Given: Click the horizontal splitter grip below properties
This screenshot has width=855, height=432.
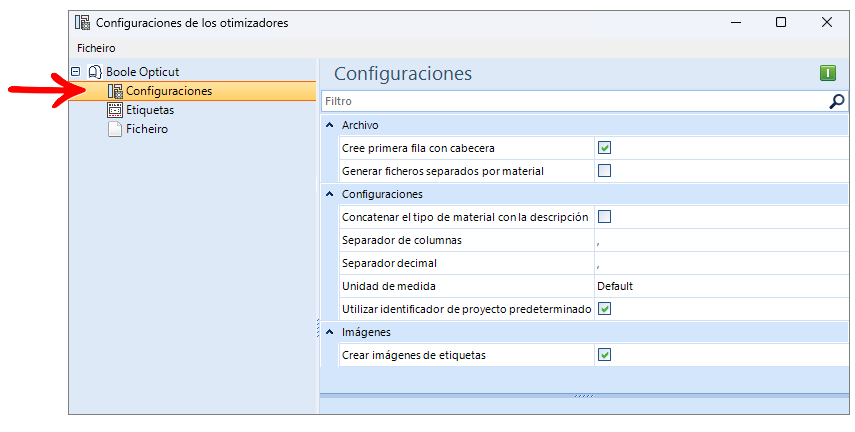Looking at the screenshot, I should point(583,395).
